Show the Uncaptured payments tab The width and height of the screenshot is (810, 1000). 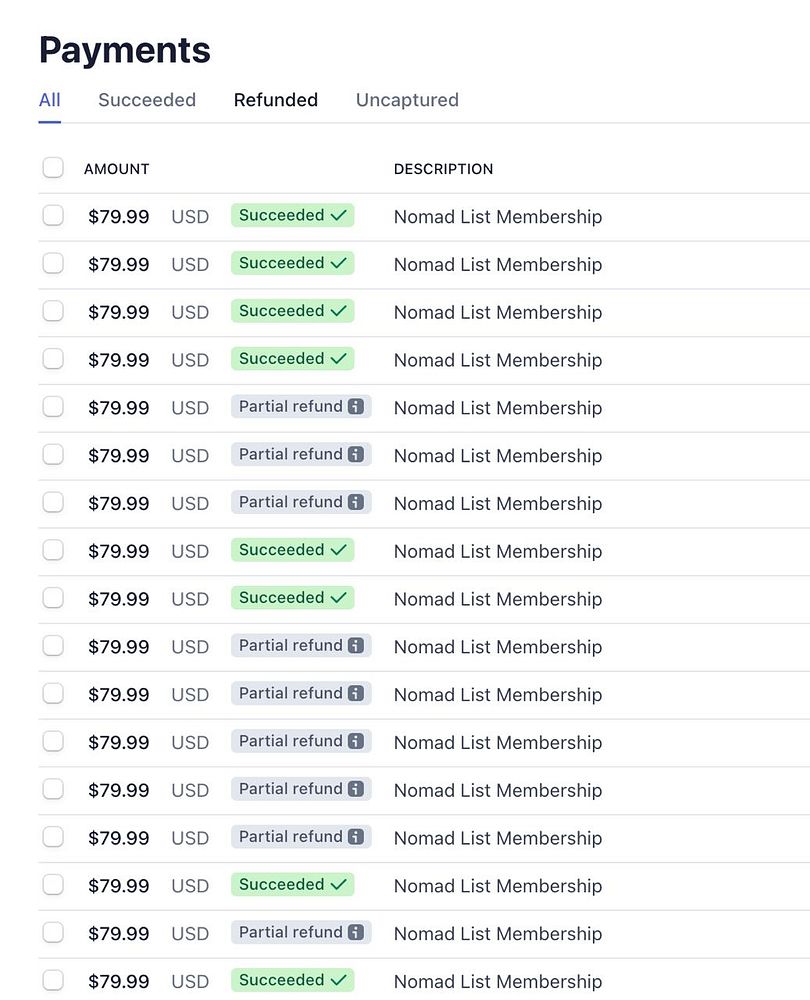pos(407,100)
